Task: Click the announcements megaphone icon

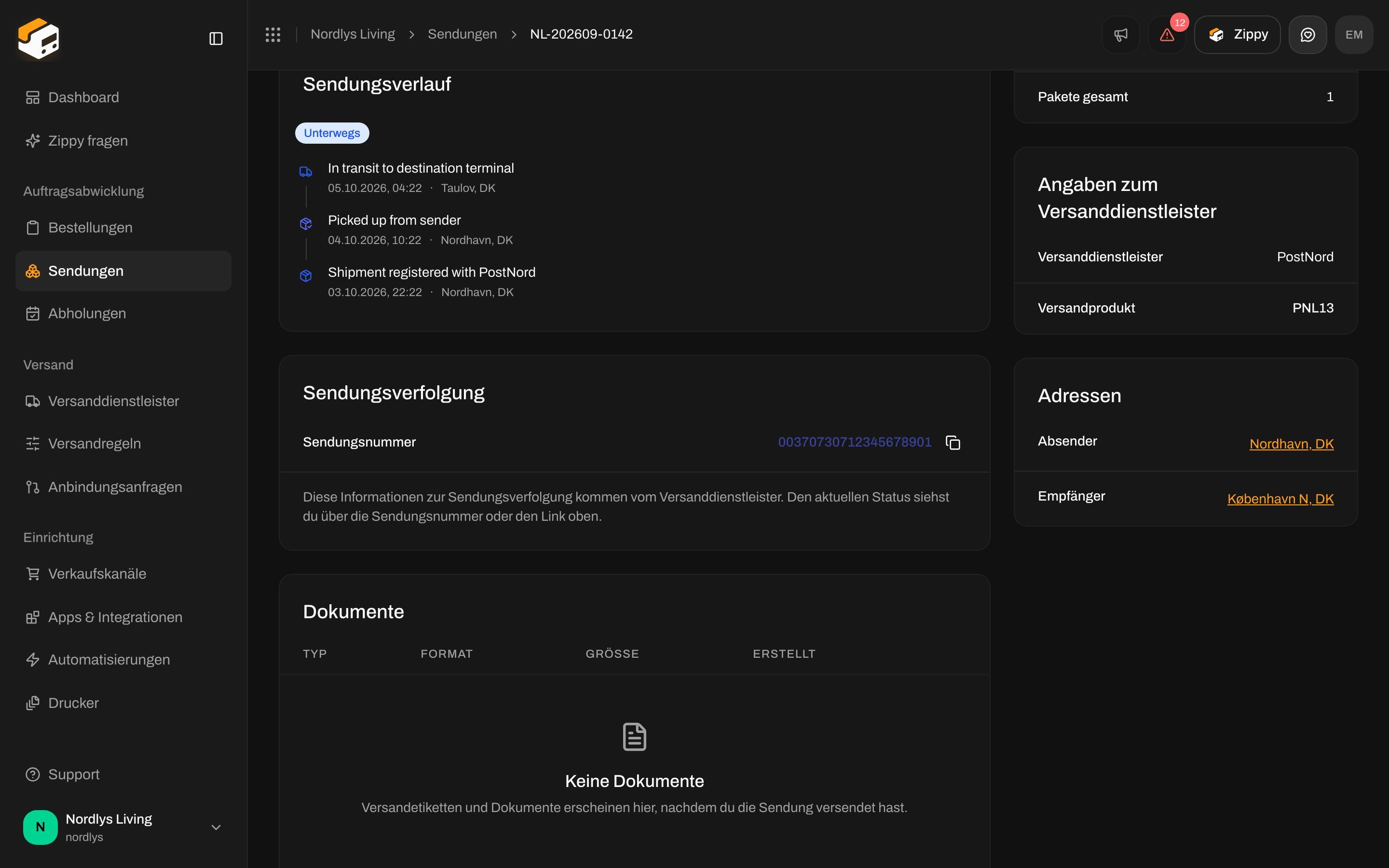Action: tap(1120, 34)
